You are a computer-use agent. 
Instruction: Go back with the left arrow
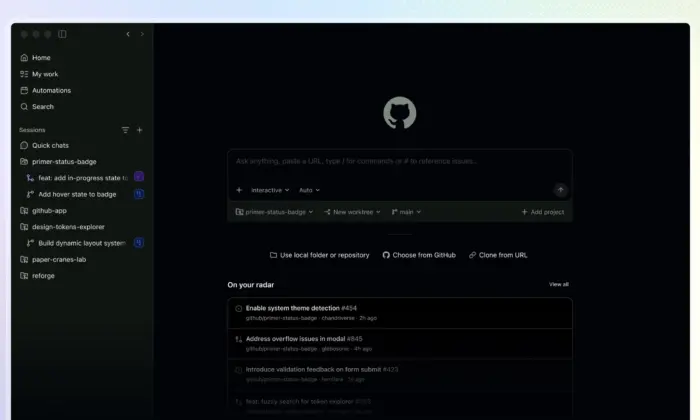click(x=128, y=34)
